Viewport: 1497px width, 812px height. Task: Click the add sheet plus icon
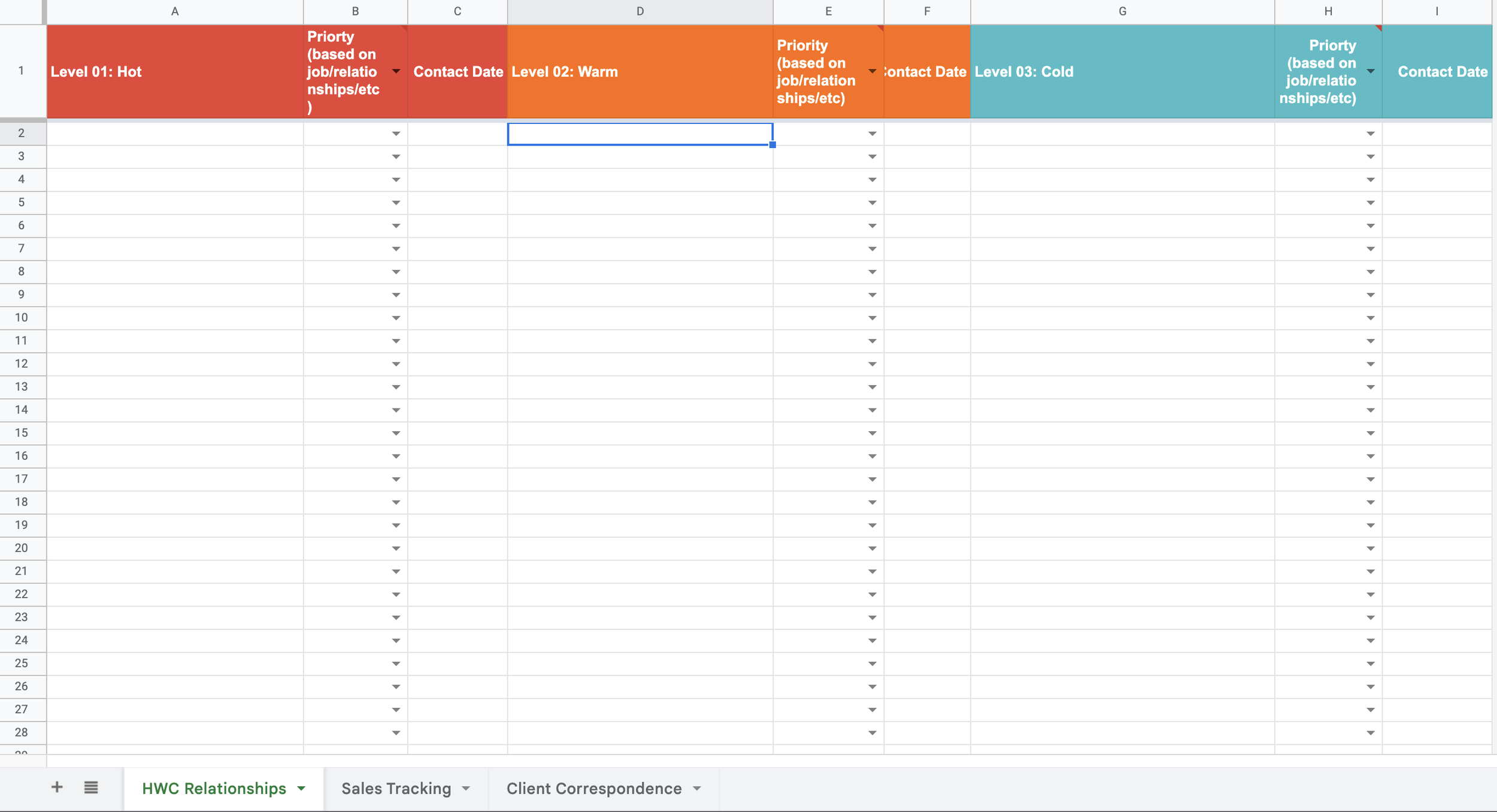[57, 787]
